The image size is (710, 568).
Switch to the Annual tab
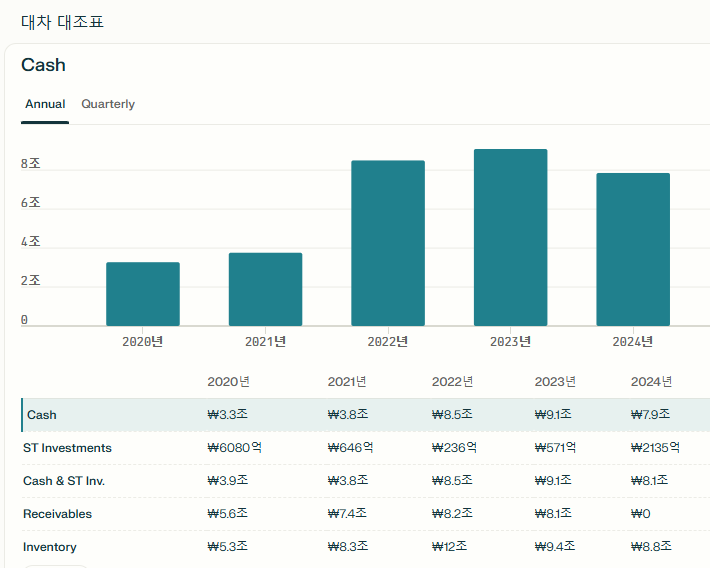(x=45, y=104)
